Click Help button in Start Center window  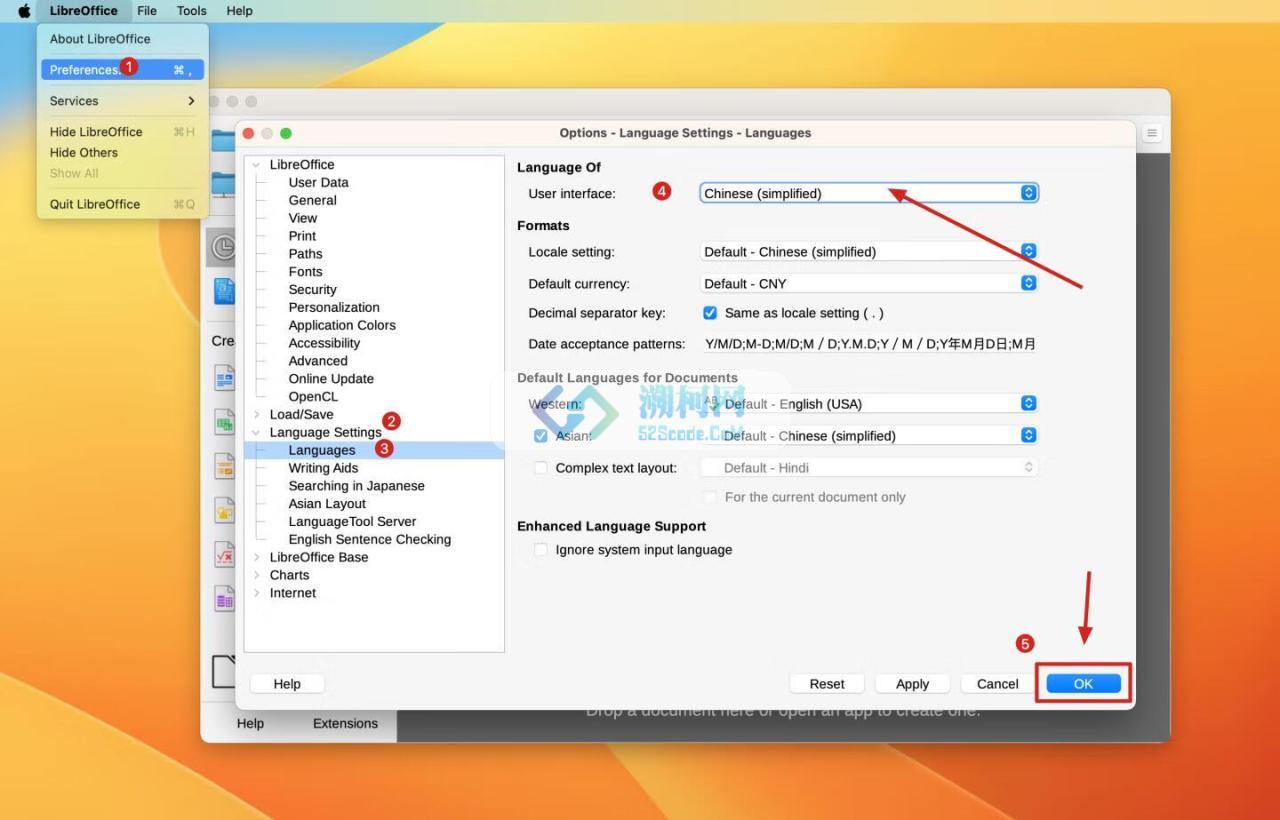click(x=250, y=724)
